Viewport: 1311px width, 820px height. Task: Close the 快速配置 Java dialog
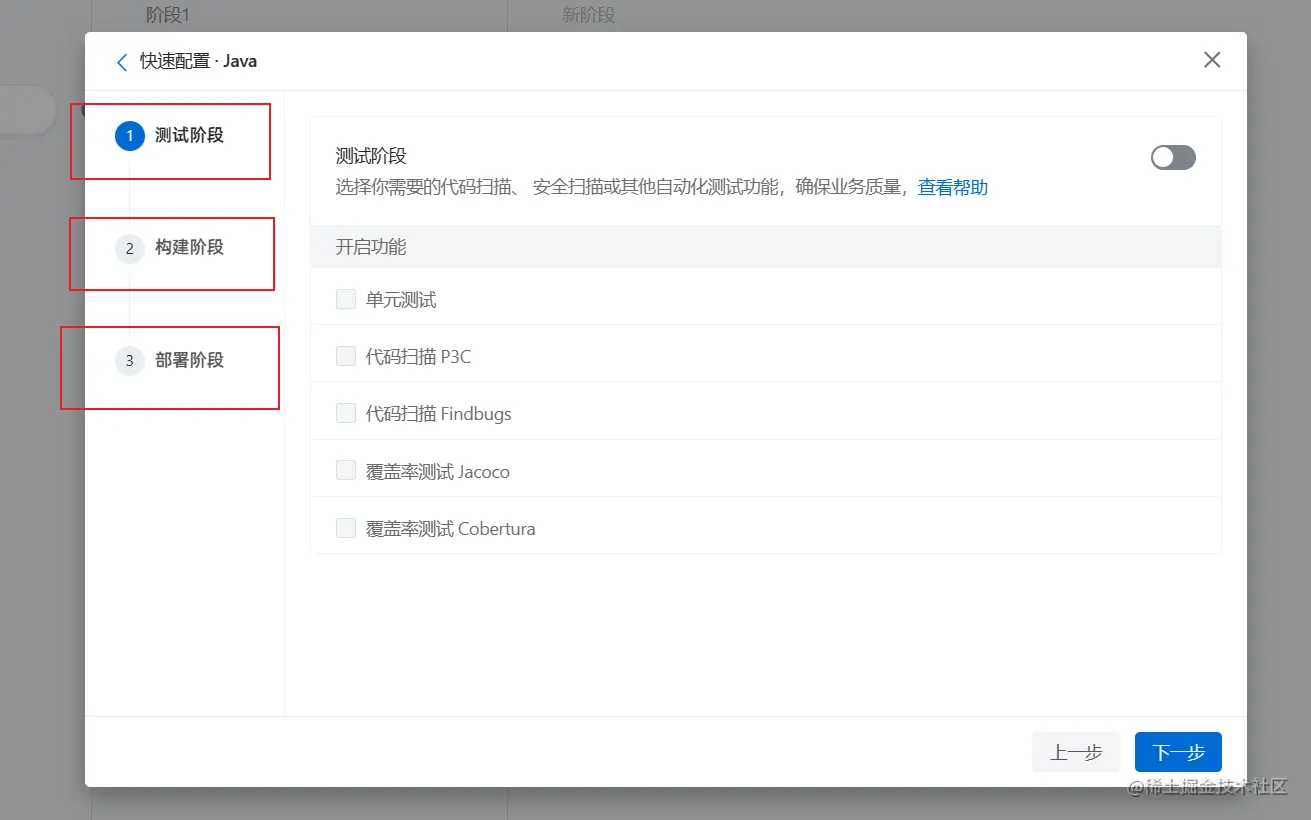click(1212, 60)
